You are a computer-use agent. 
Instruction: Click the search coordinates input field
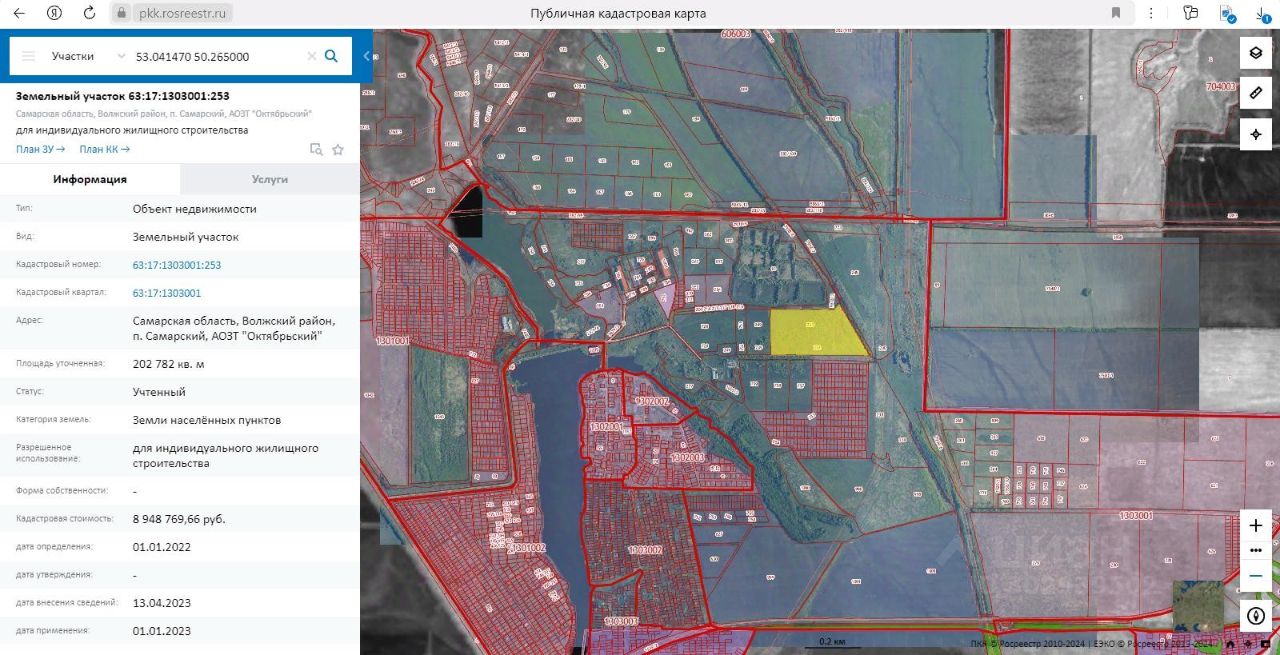point(217,56)
